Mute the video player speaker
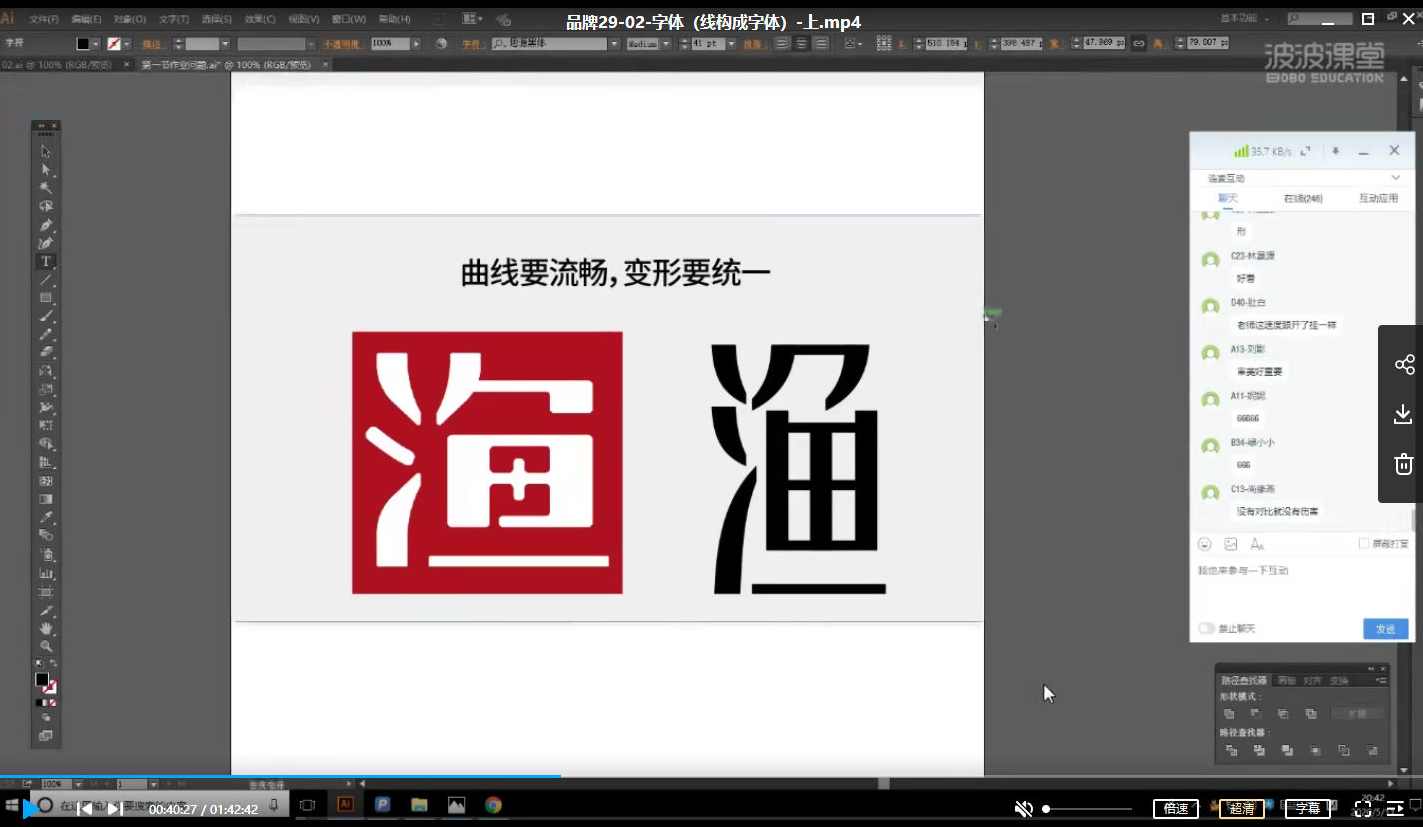1423x827 pixels. 1023,808
